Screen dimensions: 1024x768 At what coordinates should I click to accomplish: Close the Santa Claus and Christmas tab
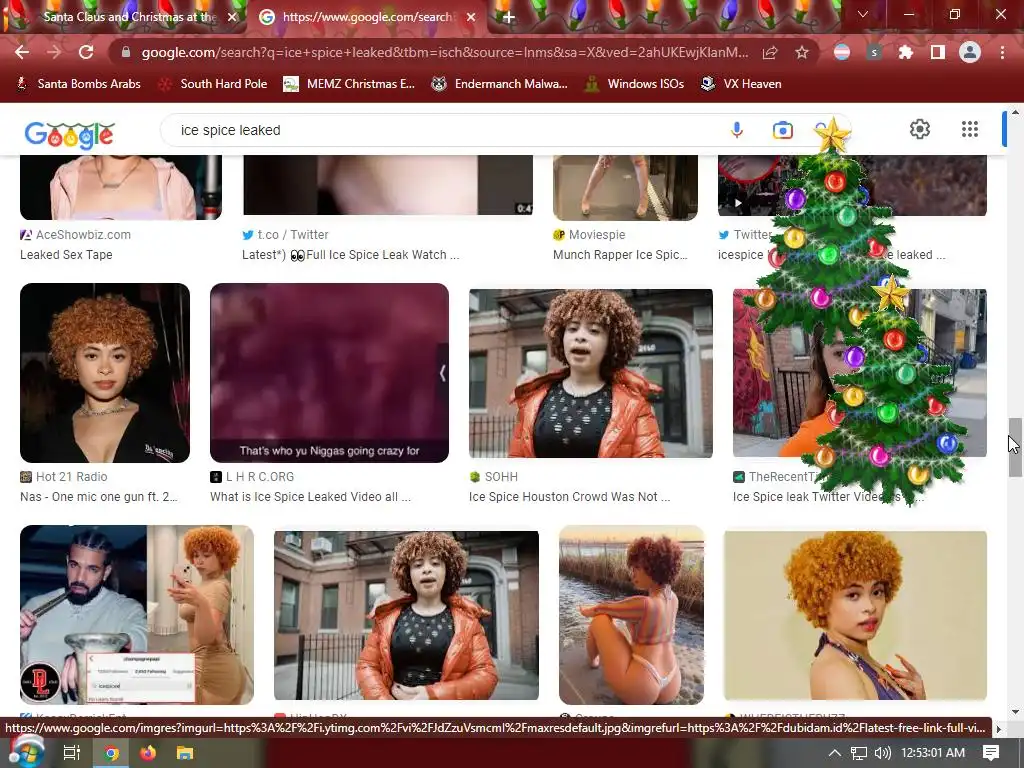[232, 17]
